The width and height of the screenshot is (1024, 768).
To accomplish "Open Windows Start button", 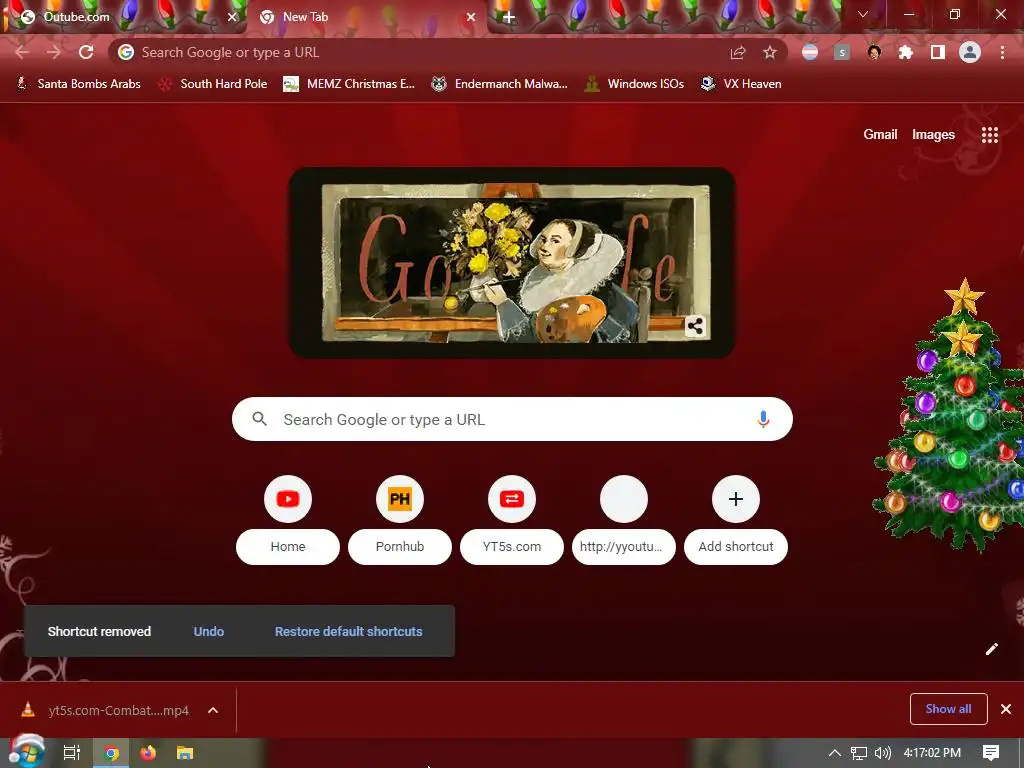I will click(x=26, y=752).
